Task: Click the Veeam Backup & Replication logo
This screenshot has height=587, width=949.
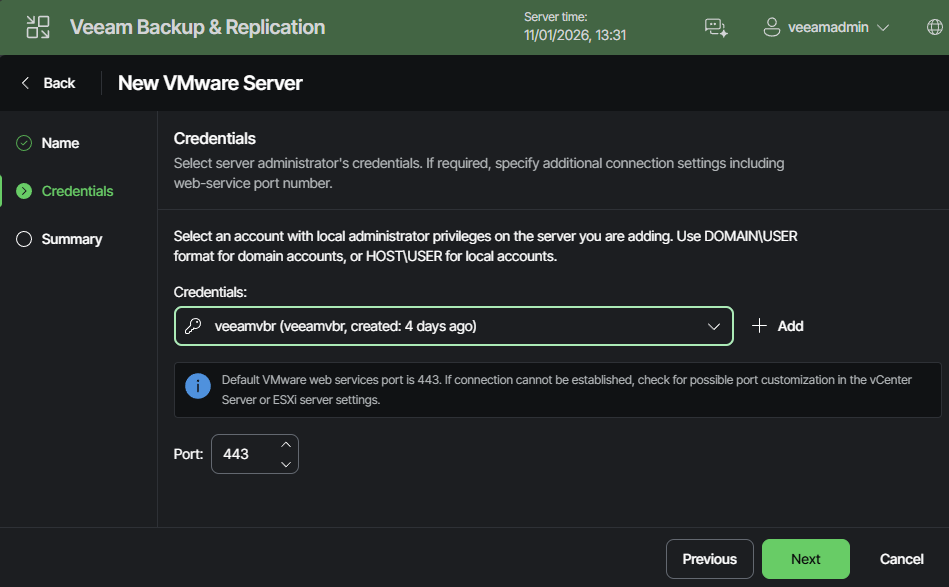Action: coord(37,26)
